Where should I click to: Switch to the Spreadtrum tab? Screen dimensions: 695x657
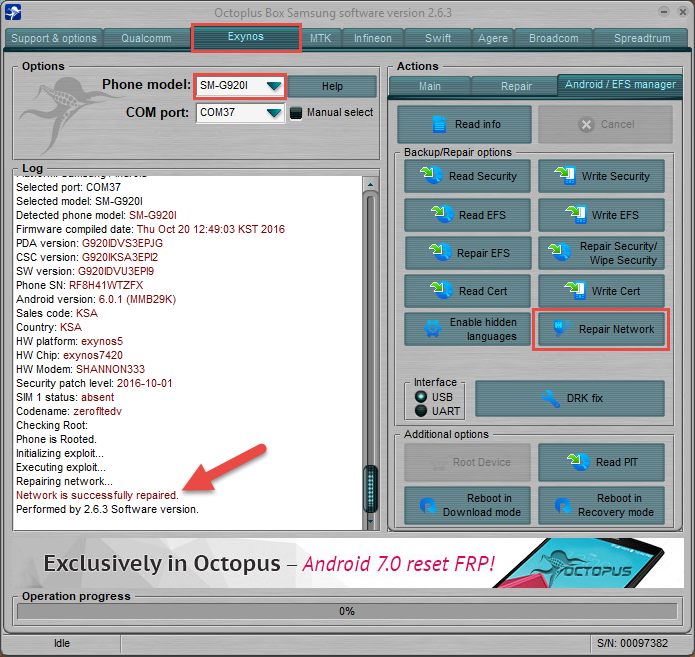642,38
